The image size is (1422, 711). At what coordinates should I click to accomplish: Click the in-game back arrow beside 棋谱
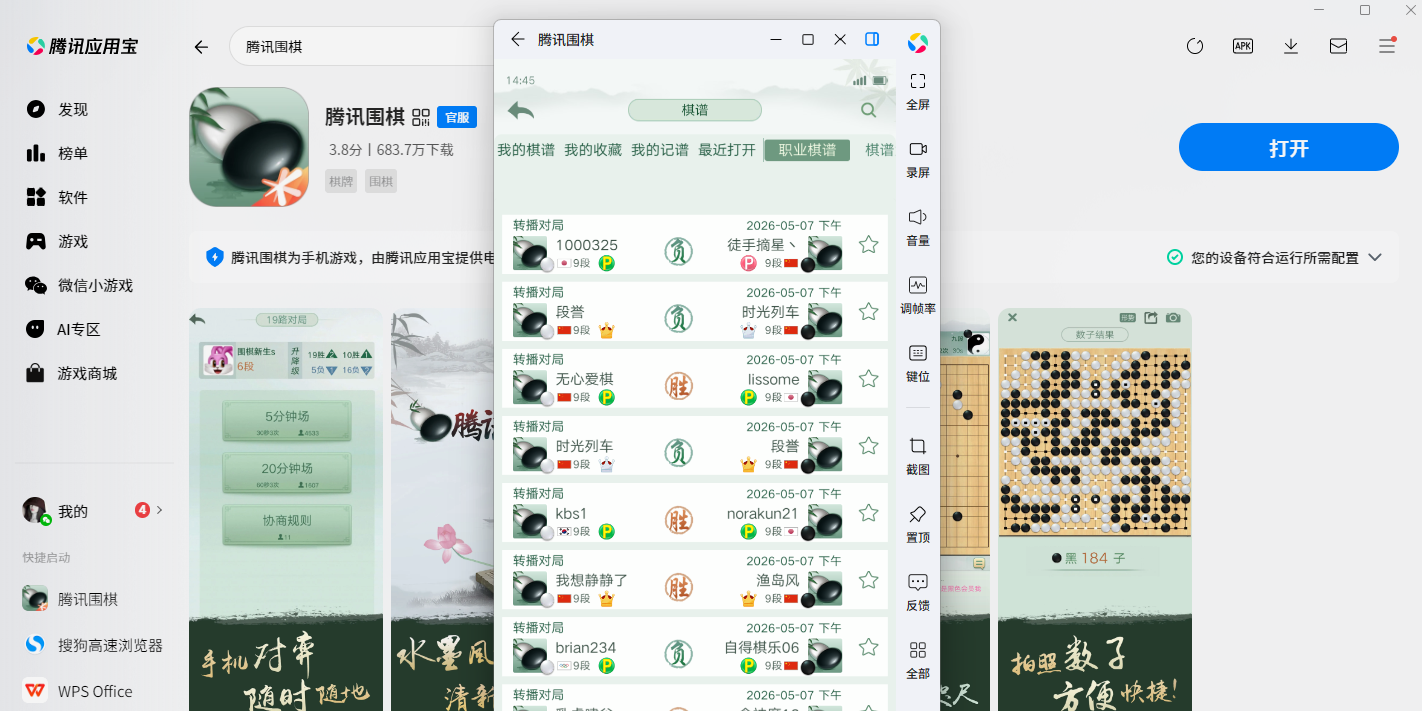click(x=521, y=111)
